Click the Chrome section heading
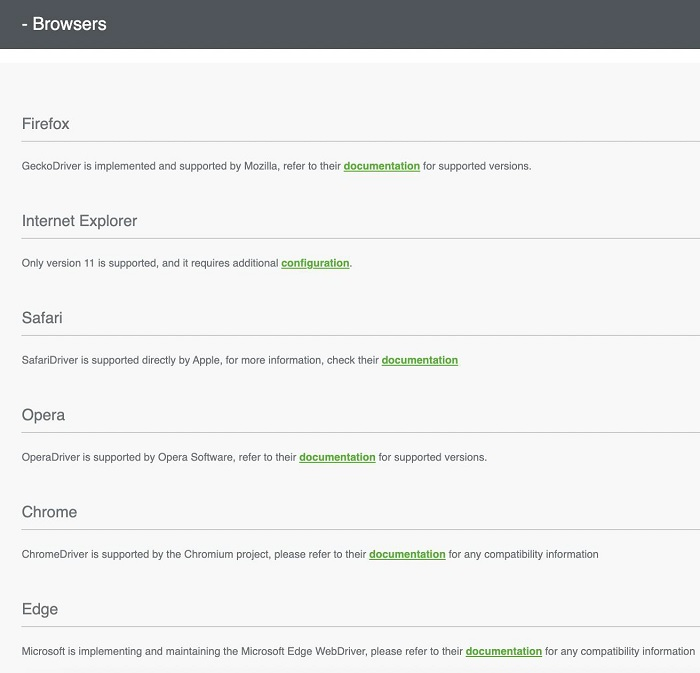This screenshot has width=700, height=673. coord(49,512)
